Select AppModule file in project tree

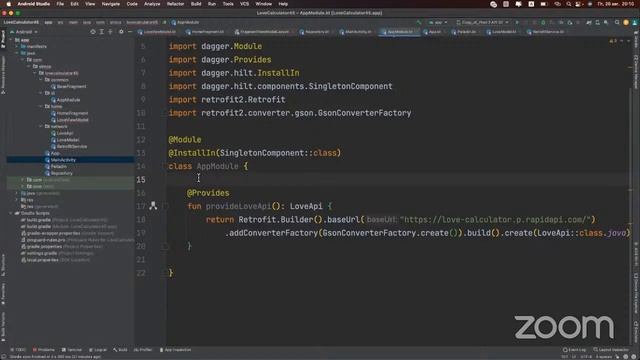click(x=65, y=100)
